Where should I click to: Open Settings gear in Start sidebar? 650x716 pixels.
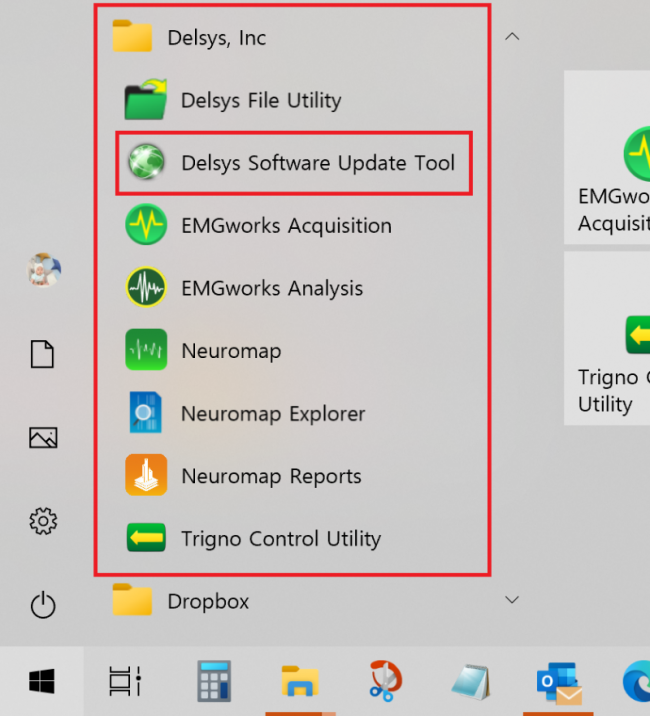click(x=43, y=521)
